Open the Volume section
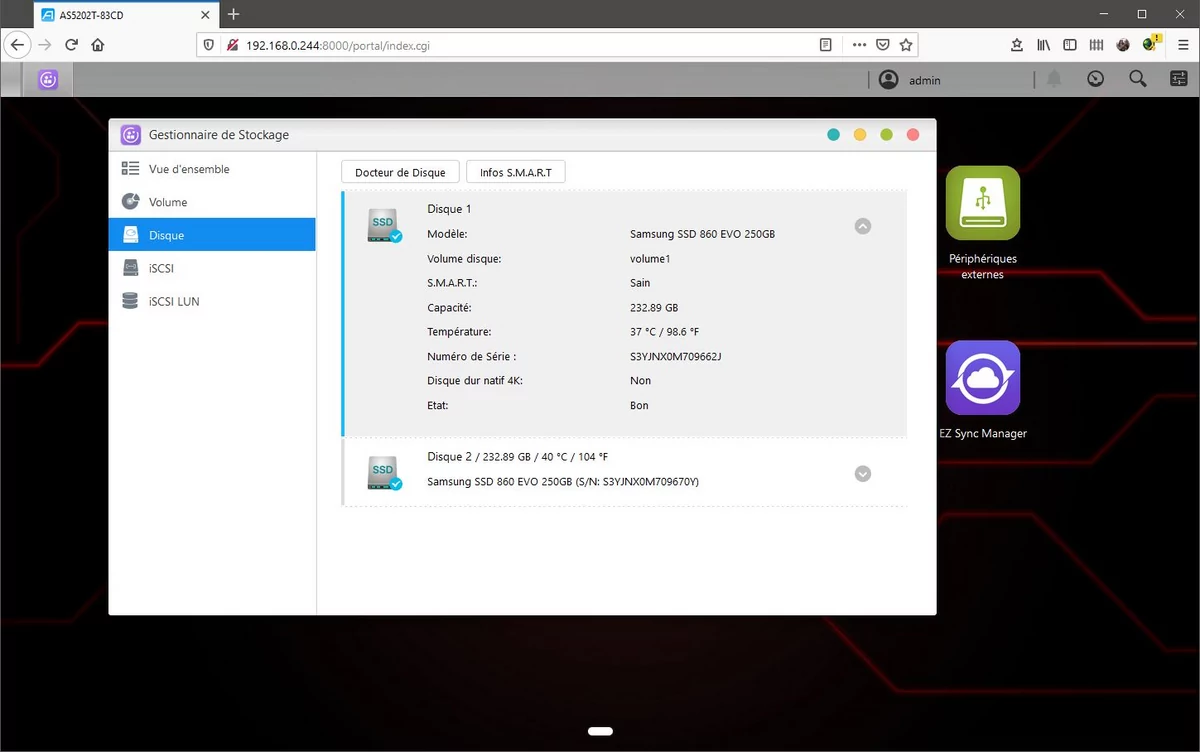Image resolution: width=1200 pixels, height=752 pixels. (212, 202)
